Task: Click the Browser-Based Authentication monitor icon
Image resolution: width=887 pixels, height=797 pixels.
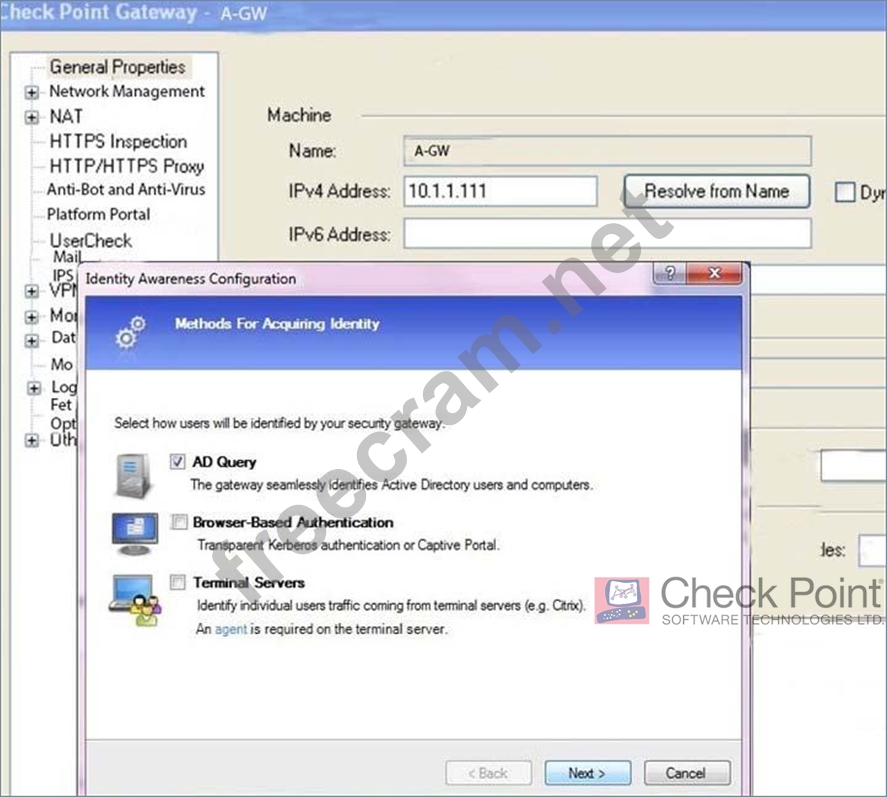Action: [x=135, y=533]
